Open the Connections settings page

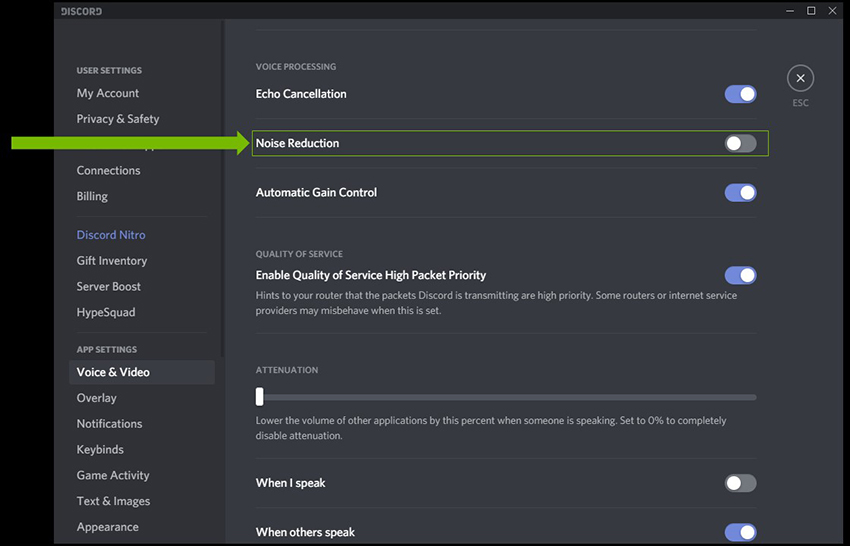click(108, 171)
